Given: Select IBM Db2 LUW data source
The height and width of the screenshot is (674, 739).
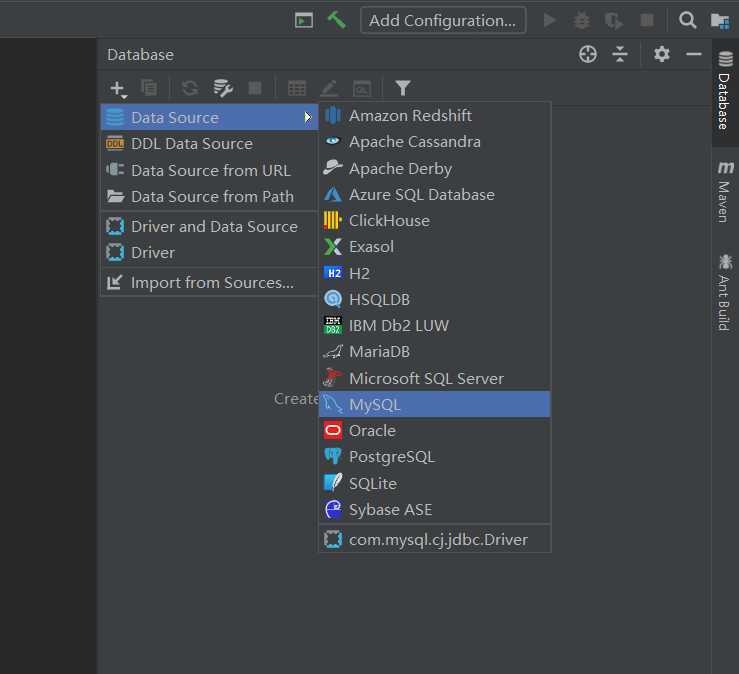Looking at the screenshot, I should pos(435,325).
